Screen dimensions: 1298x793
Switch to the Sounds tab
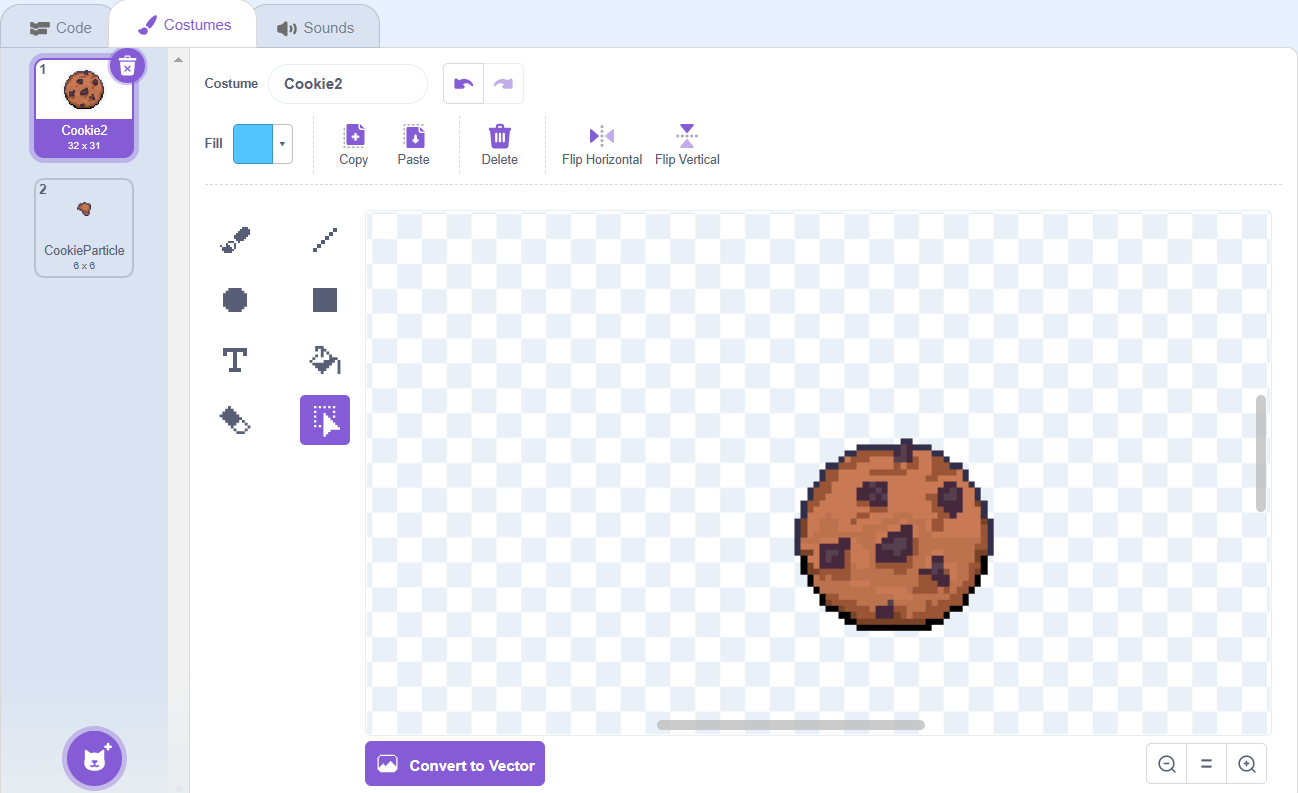click(316, 27)
